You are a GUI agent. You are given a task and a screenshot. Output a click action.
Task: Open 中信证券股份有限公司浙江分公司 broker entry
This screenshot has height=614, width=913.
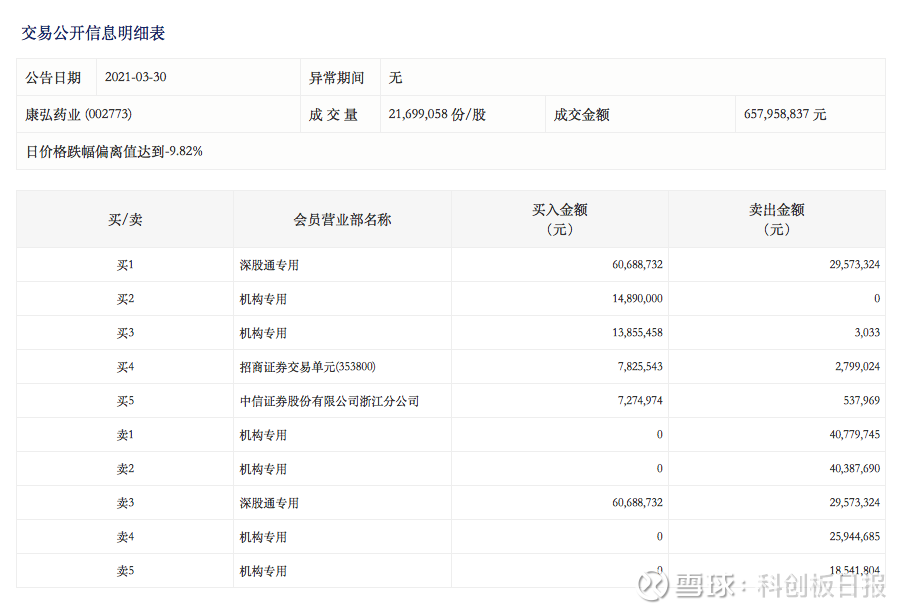pos(329,401)
